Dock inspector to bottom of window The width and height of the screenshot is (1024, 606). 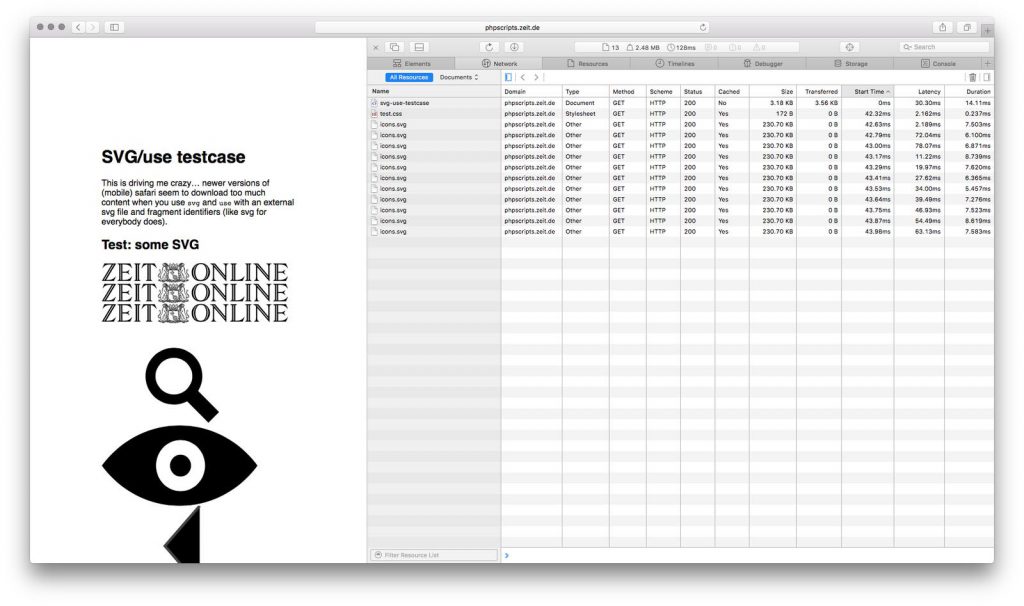pos(419,47)
